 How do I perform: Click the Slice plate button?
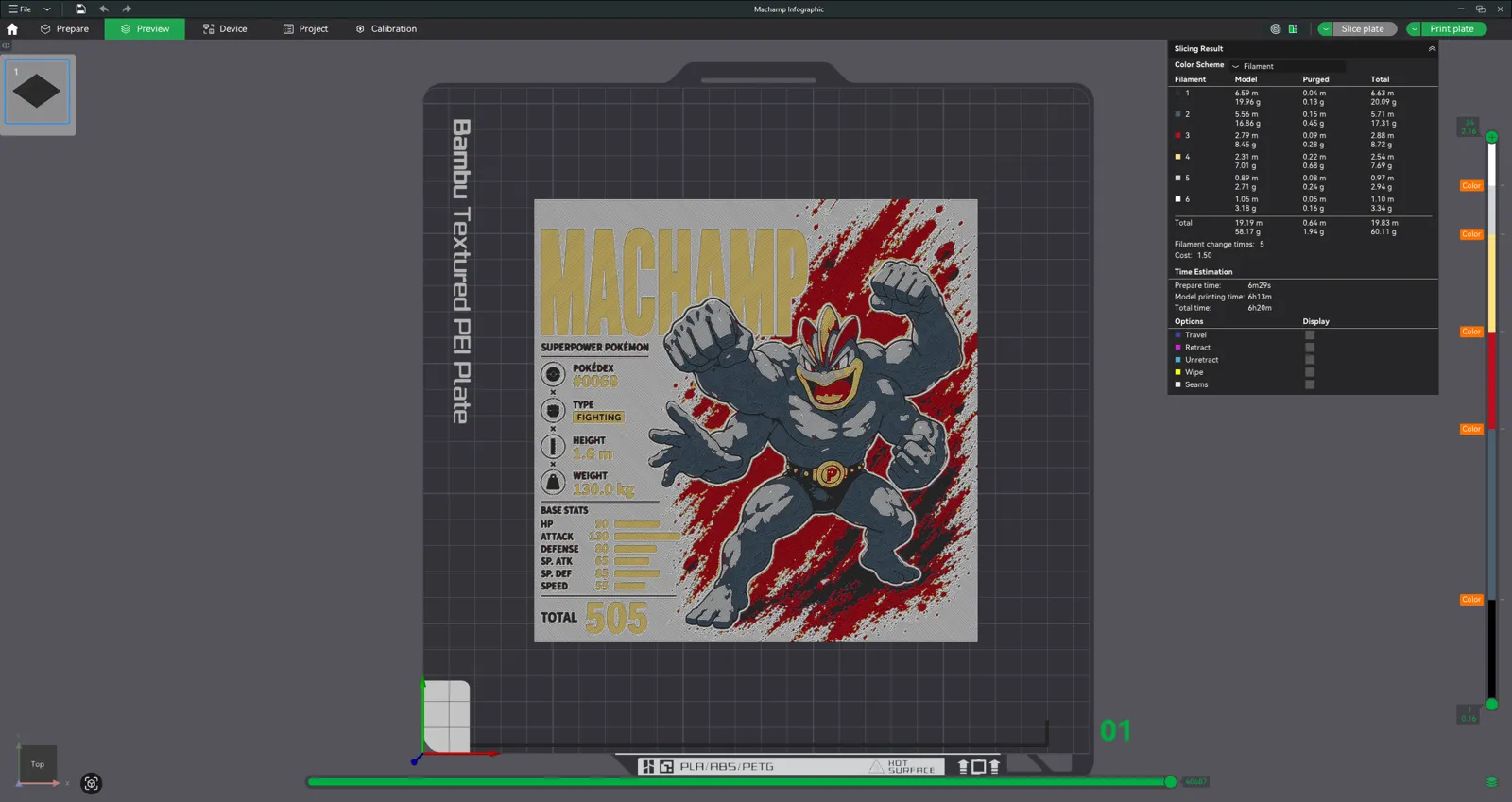pos(1364,29)
